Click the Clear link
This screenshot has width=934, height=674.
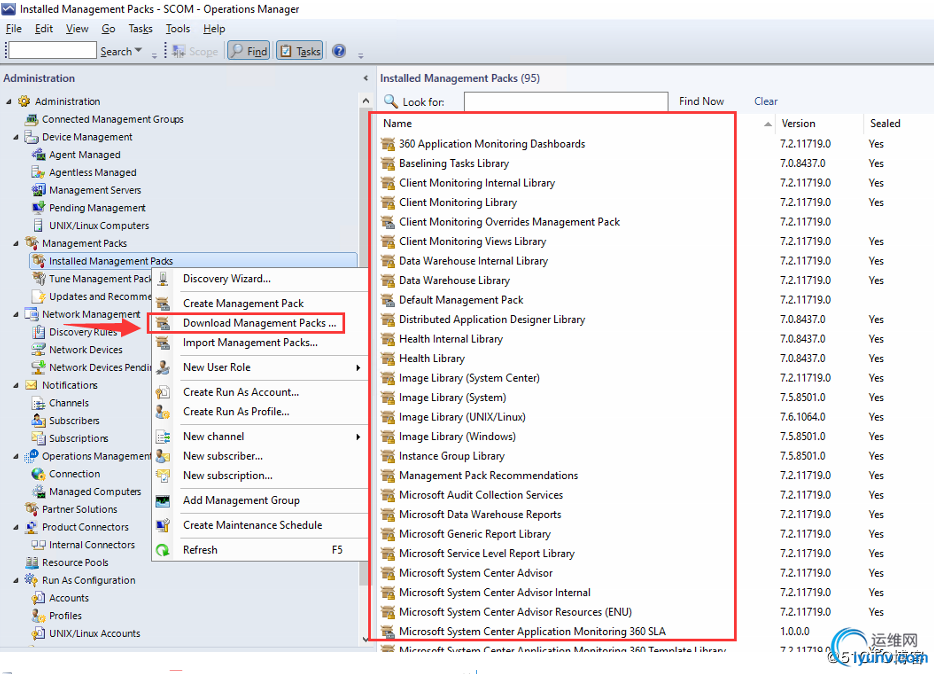coord(765,101)
